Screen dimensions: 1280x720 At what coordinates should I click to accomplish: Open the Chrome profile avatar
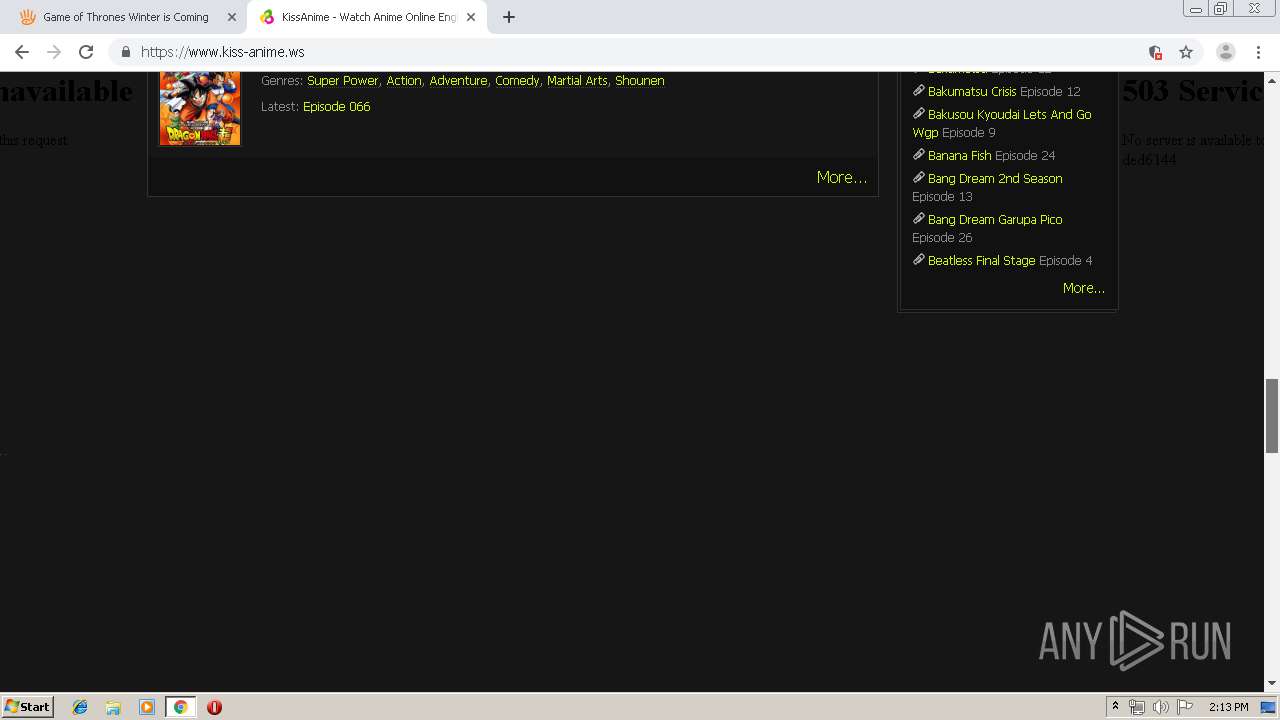(1226, 52)
